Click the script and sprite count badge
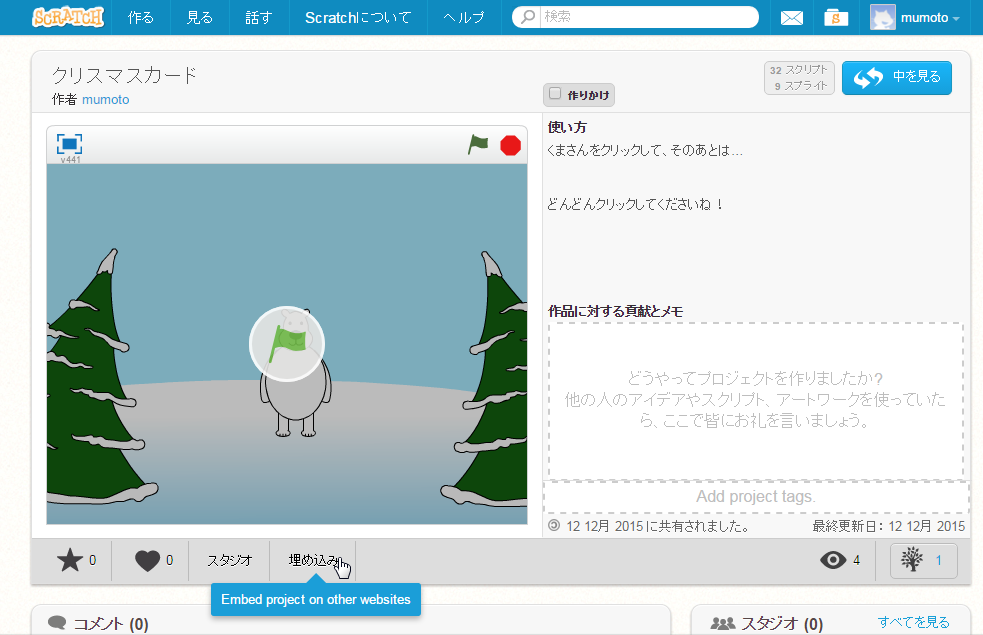 click(x=799, y=78)
